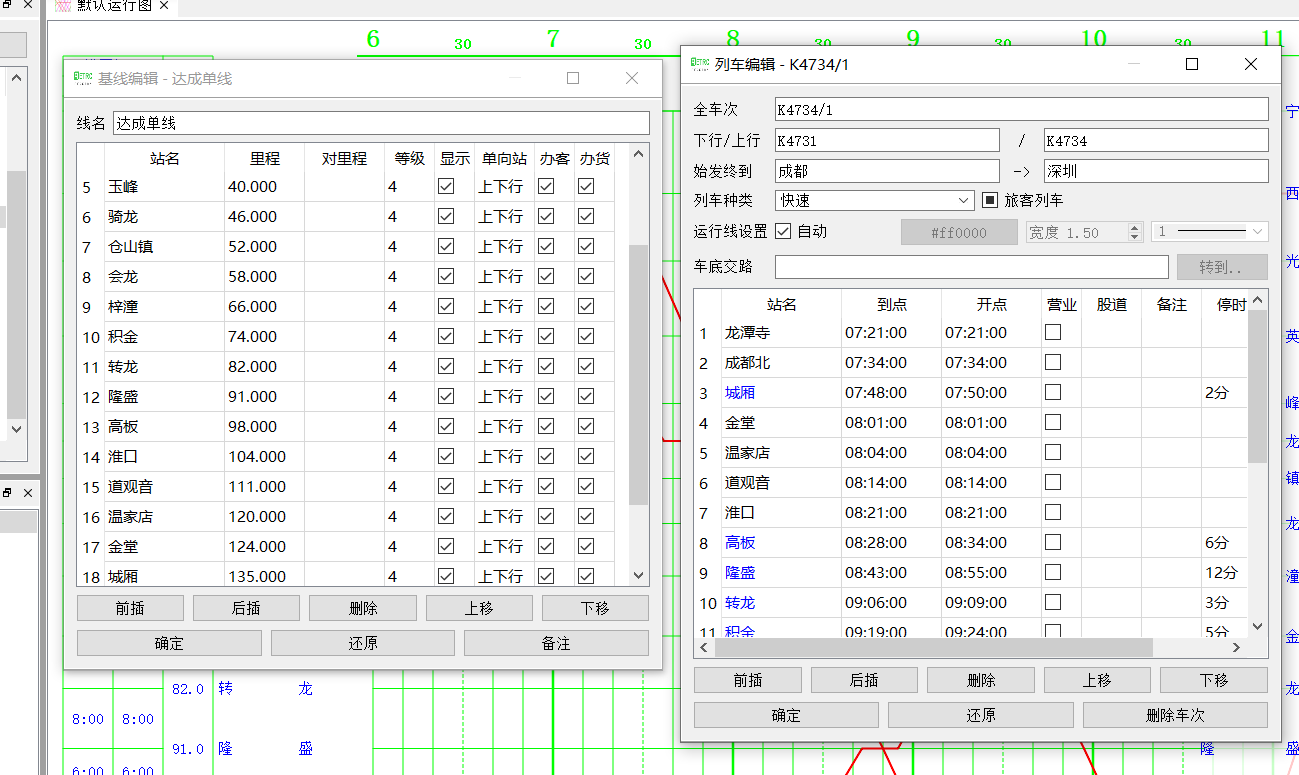Toggle 显示 checkbox for 玉峰 station
Image resolution: width=1299 pixels, height=775 pixels.
(446, 186)
